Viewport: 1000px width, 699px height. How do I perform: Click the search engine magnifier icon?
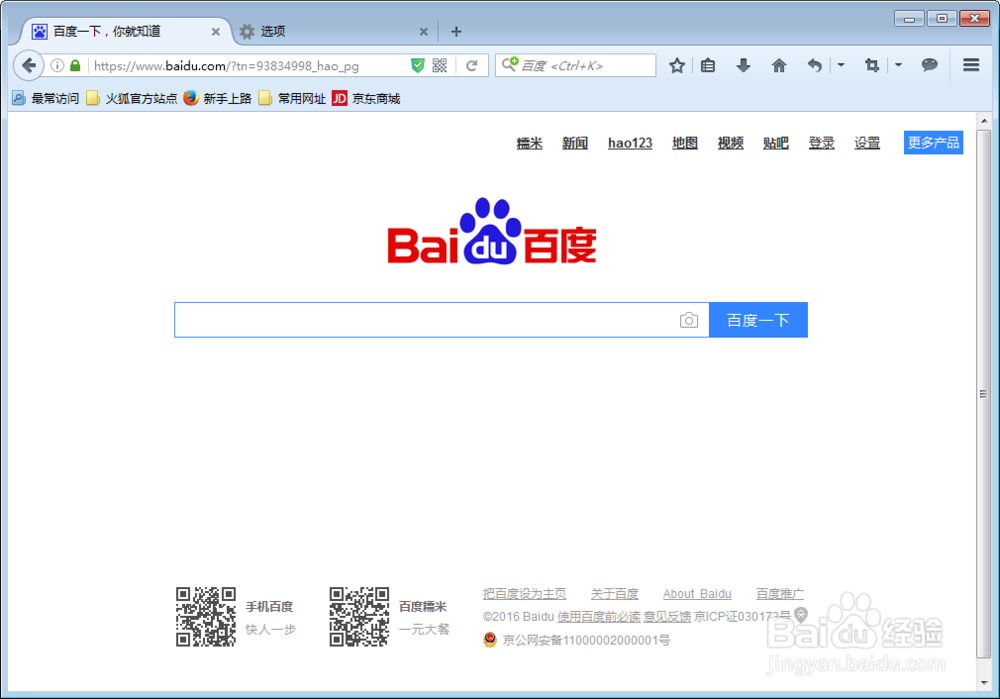510,64
